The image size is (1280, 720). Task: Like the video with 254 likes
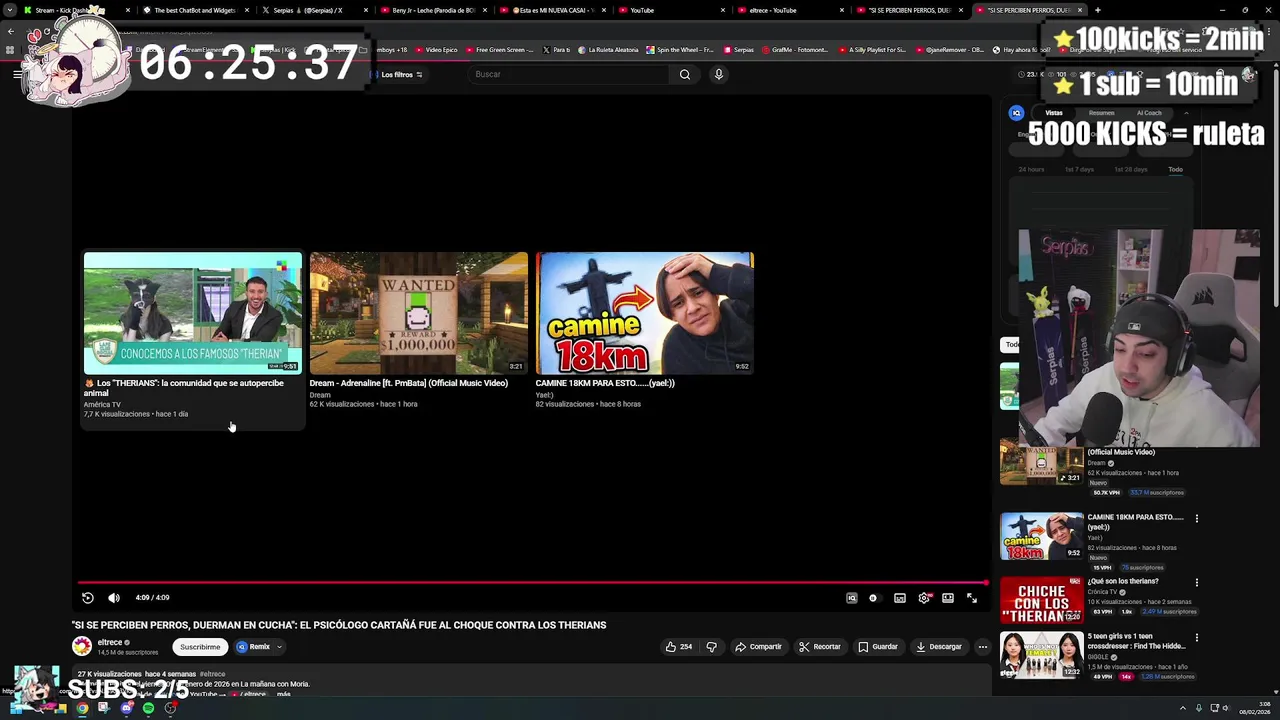[x=679, y=647]
